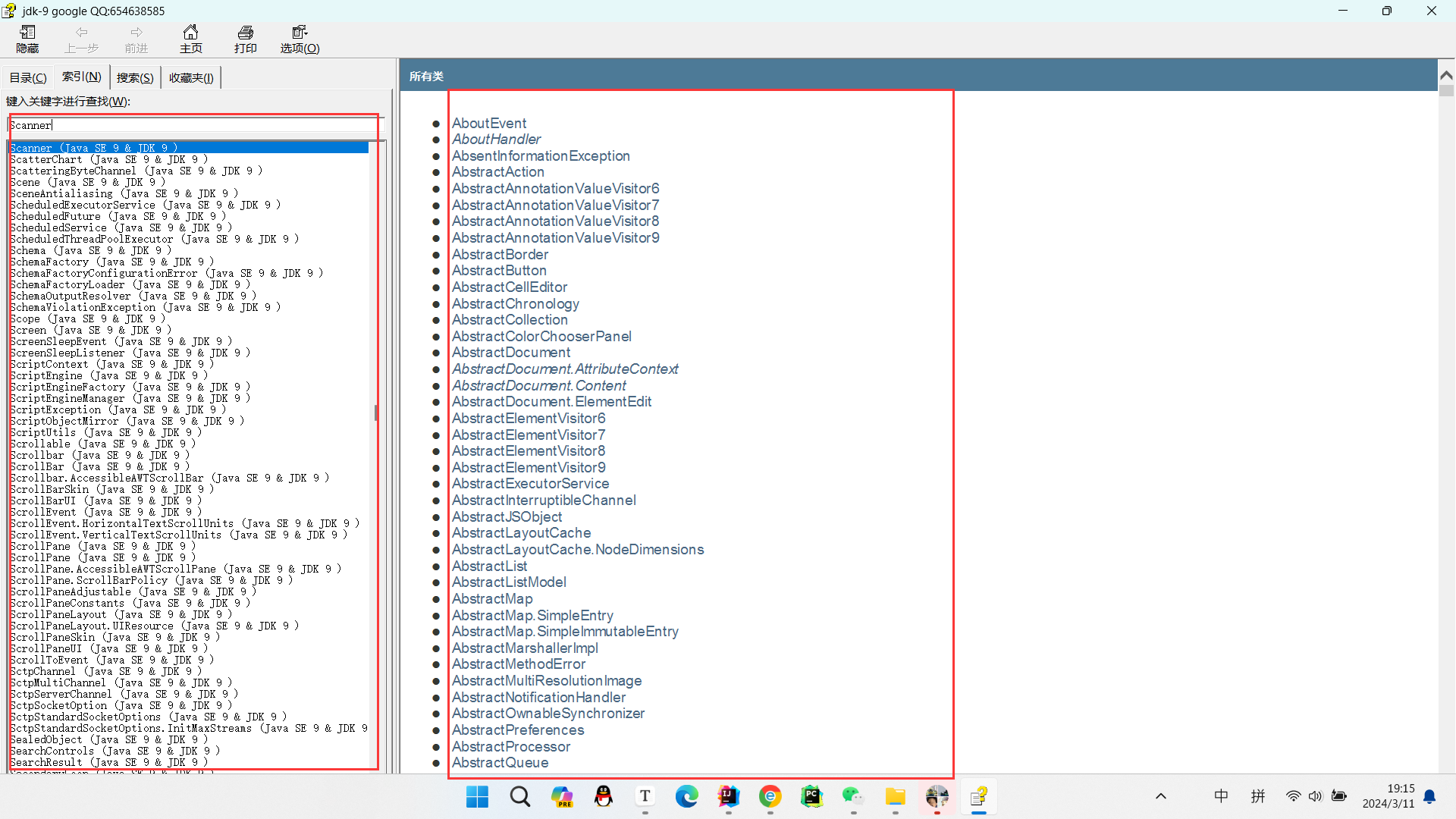This screenshot has height=819, width=1456.
Task: Open Chrome from the taskbar
Action: [x=770, y=796]
